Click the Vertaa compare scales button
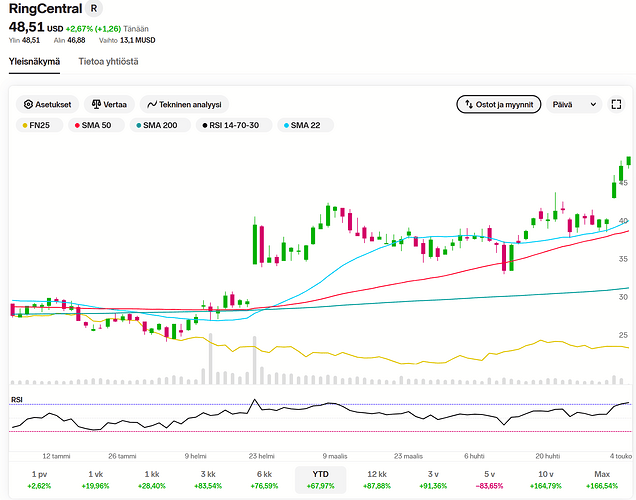This screenshot has height=500, width=636. point(109,105)
